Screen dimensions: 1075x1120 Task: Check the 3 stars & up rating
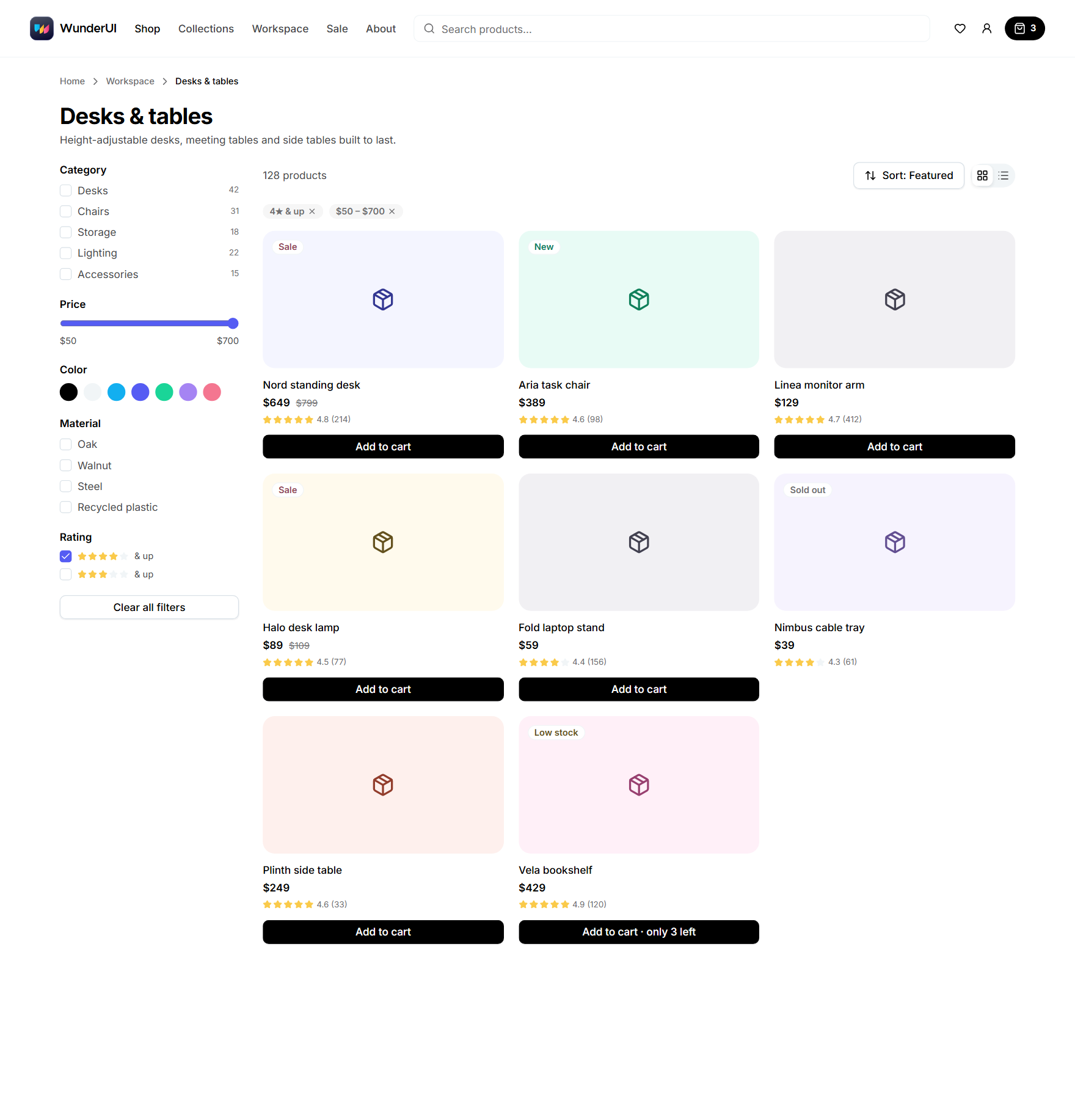[x=66, y=574]
